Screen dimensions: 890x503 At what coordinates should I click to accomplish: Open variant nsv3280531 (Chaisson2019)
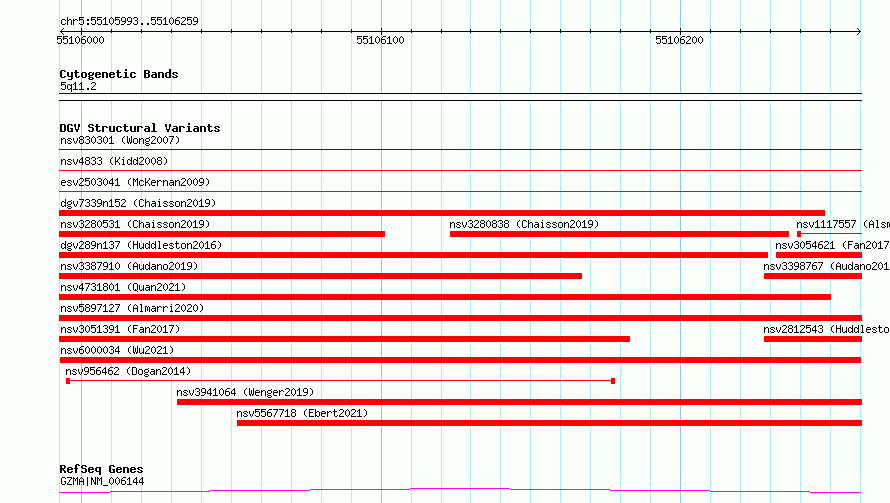[135, 224]
